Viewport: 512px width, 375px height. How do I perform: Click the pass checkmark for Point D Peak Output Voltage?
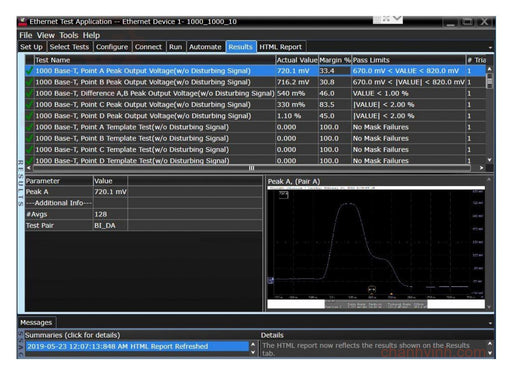coord(30,116)
